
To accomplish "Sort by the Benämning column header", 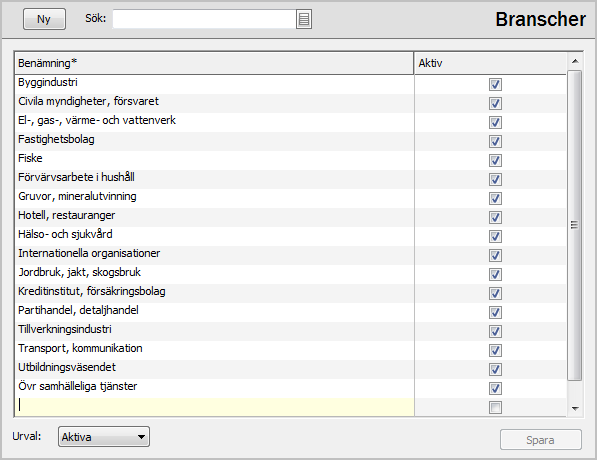I will tap(214, 63).
